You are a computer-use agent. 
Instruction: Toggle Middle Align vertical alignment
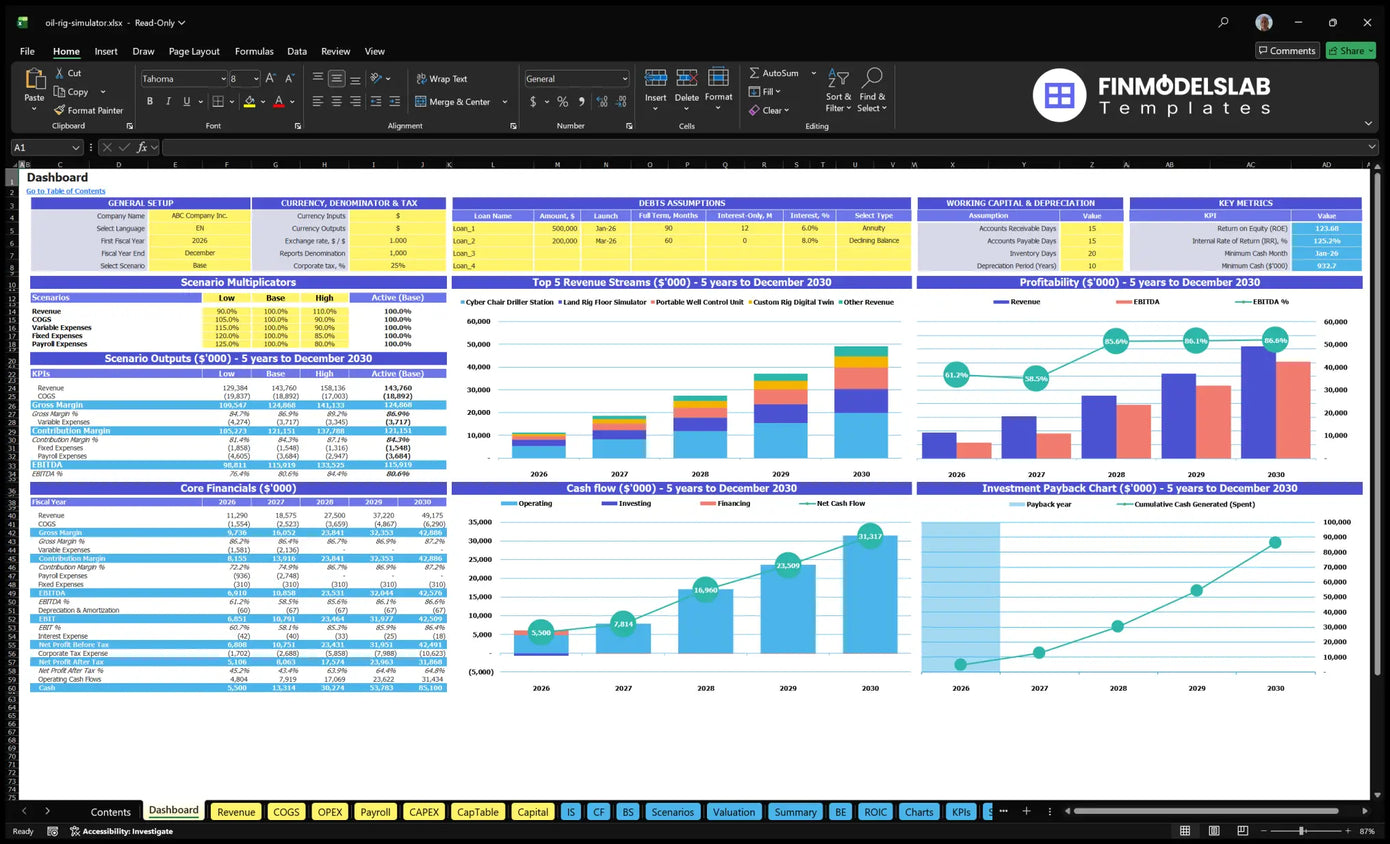(x=337, y=78)
